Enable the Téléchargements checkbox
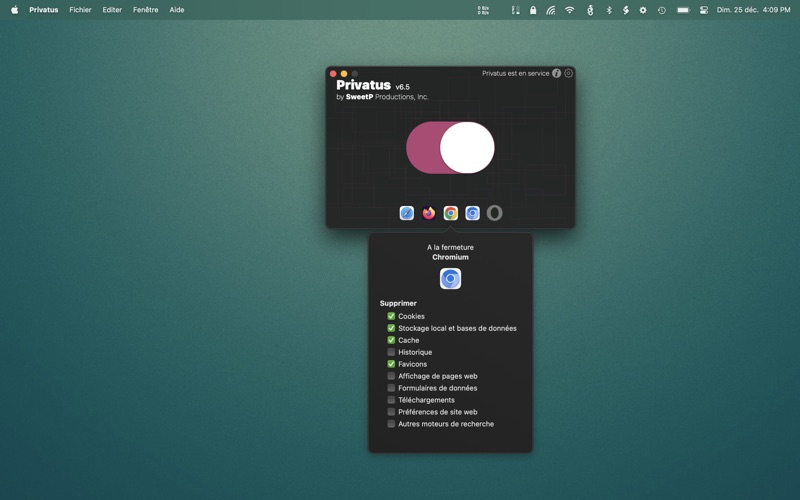Viewport: 800px width, 500px height. click(x=391, y=400)
